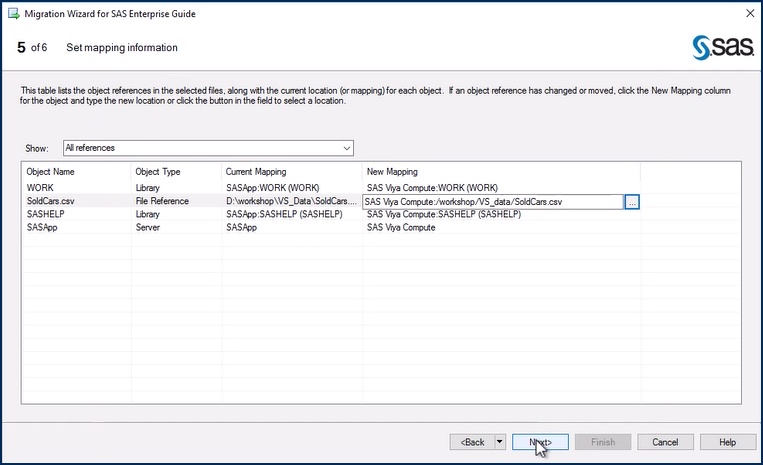This screenshot has height=465, width=763.
Task: Proceed with the Next button
Action: coord(540,442)
